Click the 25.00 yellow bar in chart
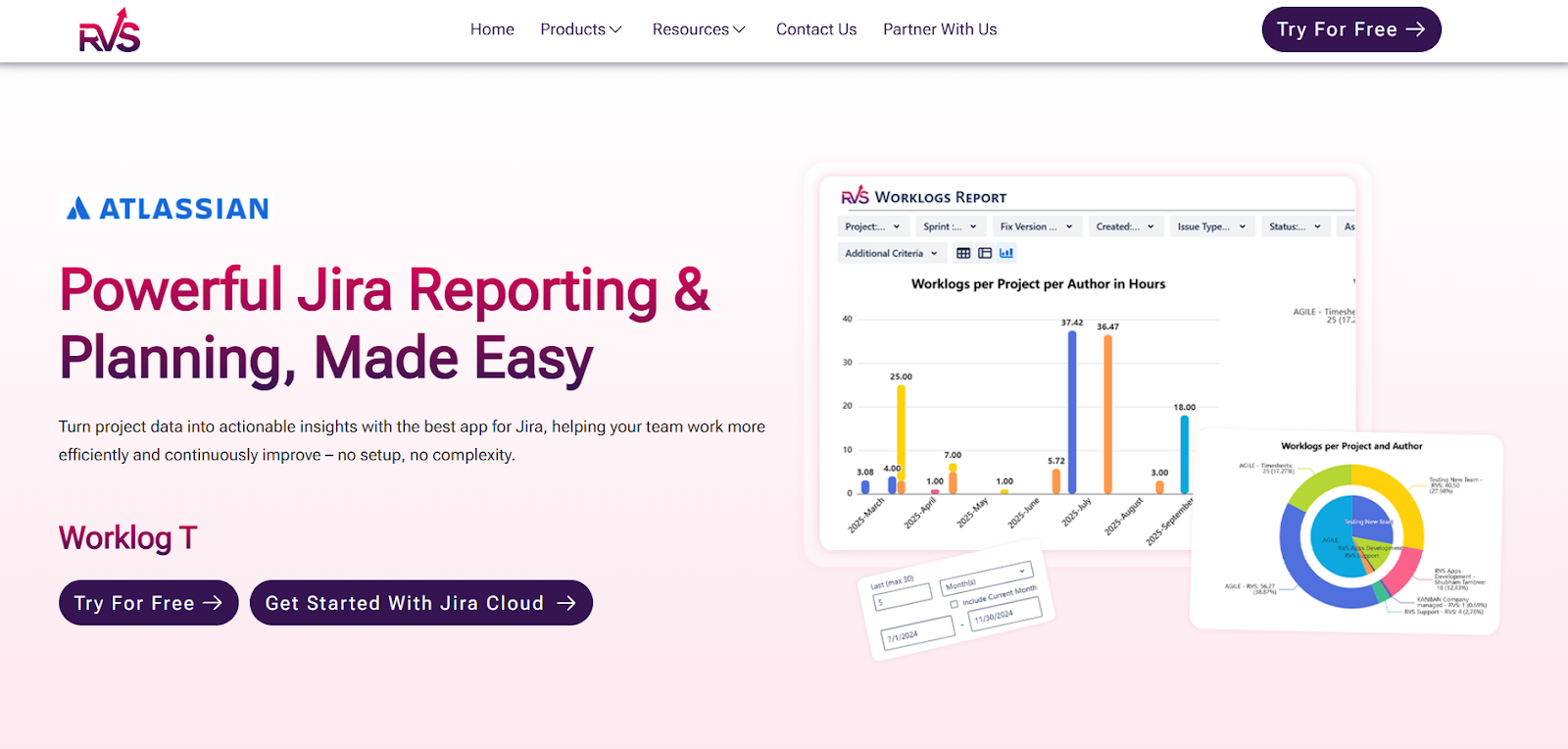The height and width of the screenshot is (749, 1568). [901, 431]
